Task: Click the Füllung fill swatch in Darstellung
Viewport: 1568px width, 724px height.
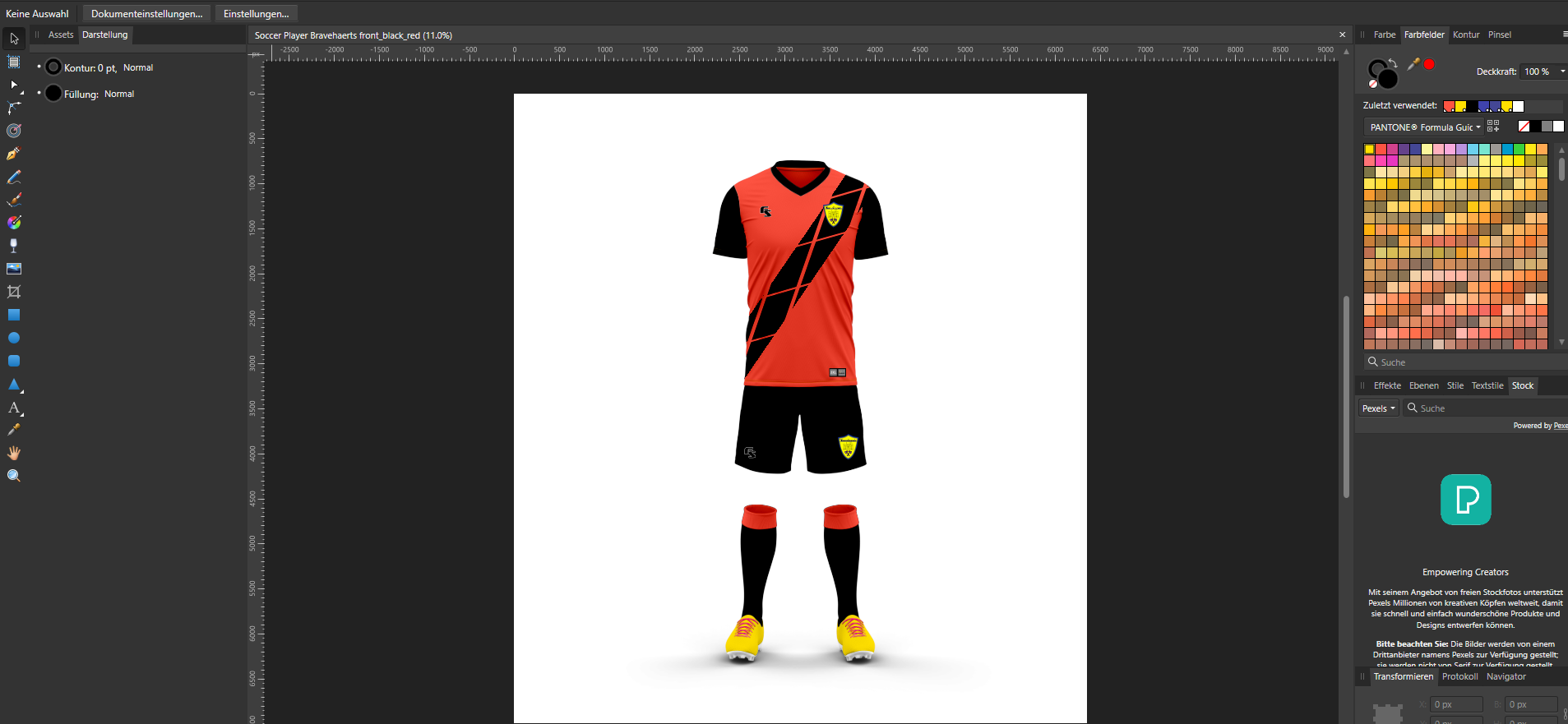Action: pos(53,94)
